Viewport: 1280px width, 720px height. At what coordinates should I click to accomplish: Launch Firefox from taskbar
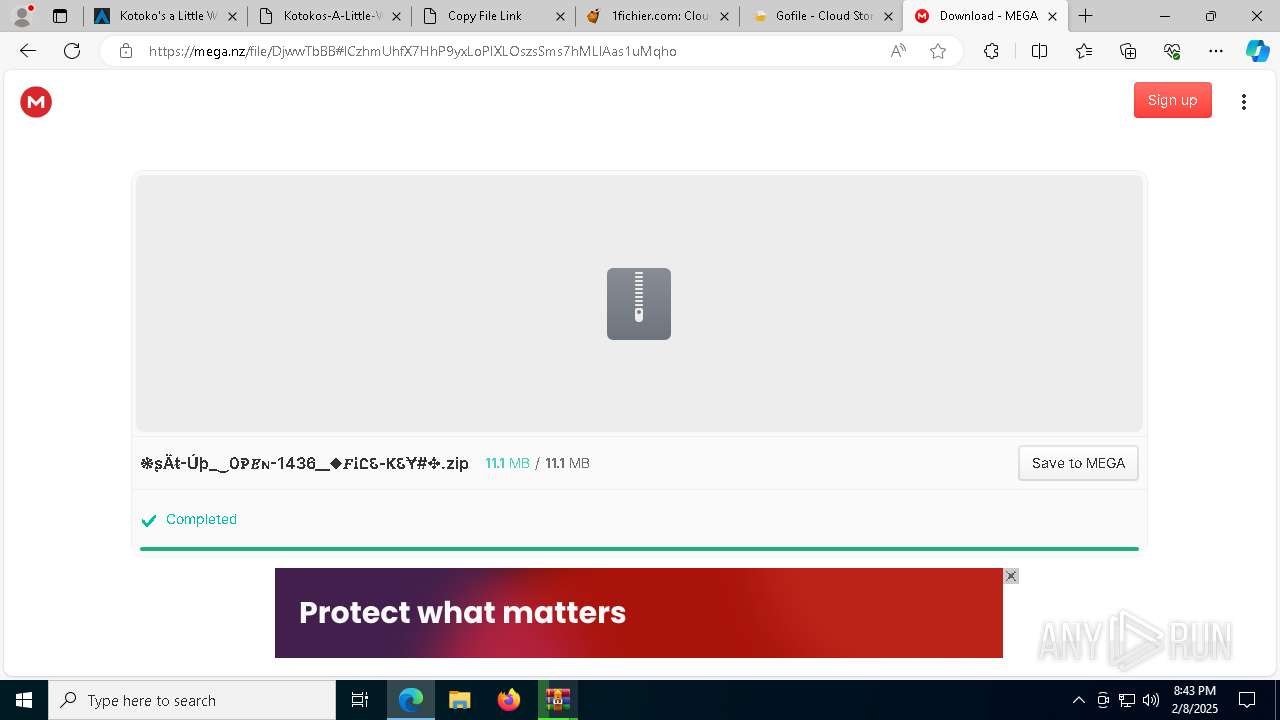[x=509, y=700]
